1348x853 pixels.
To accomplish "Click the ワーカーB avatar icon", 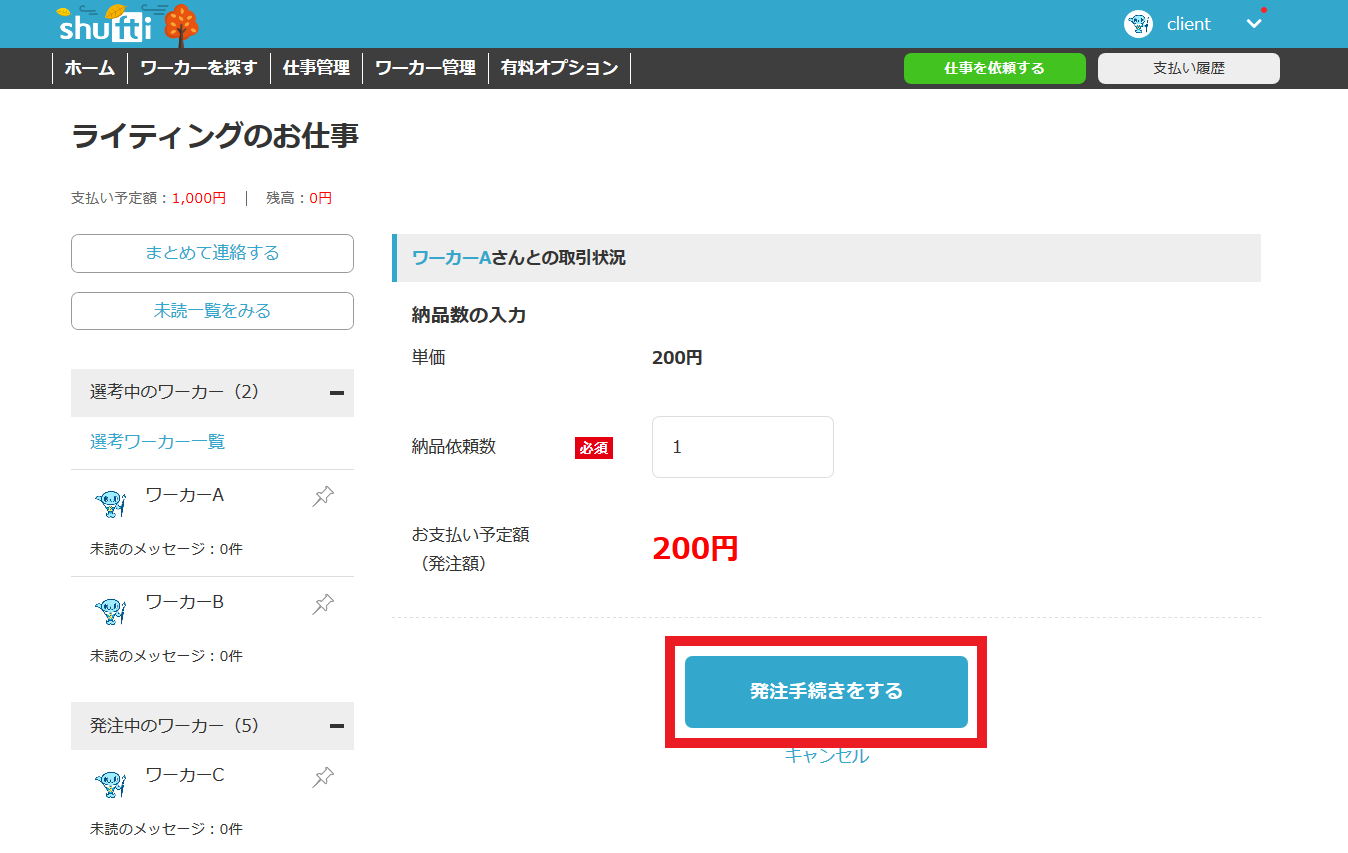I will [110, 610].
